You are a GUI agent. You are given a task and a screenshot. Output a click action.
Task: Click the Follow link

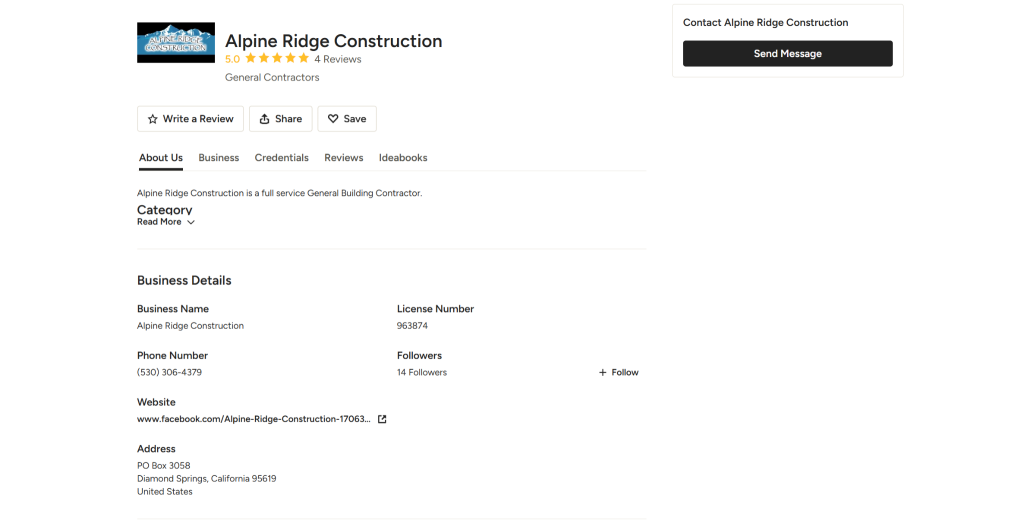[x=625, y=373]
